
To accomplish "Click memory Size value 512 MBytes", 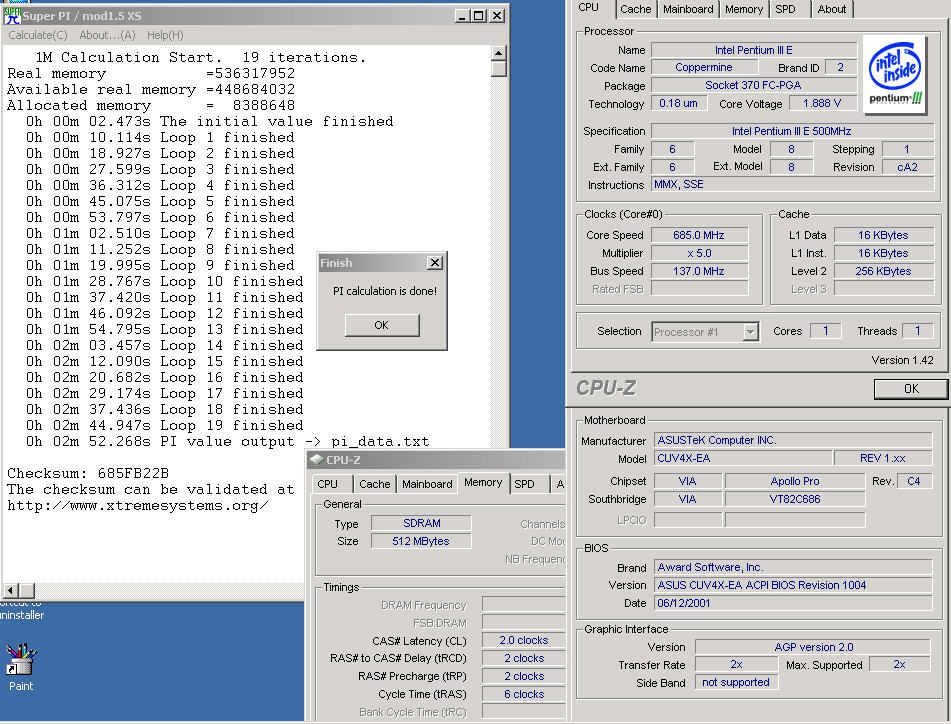I will coord(421,541).
